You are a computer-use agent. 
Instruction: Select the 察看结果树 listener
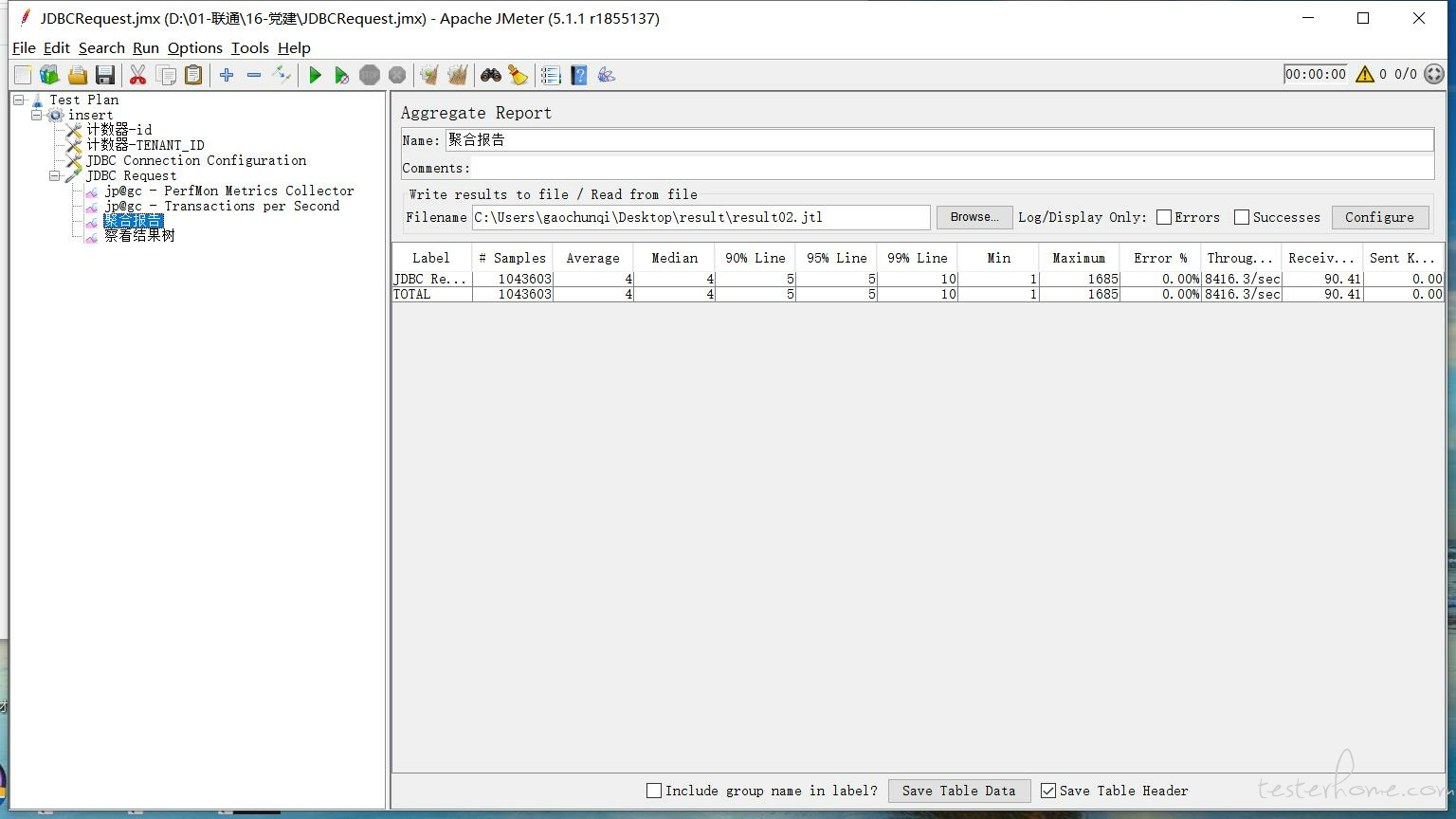point(139,236)
